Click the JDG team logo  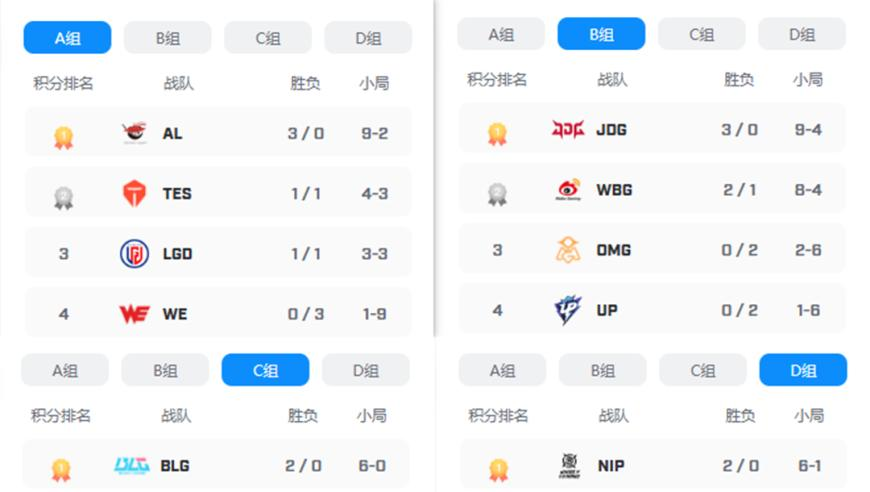point(568,129)
